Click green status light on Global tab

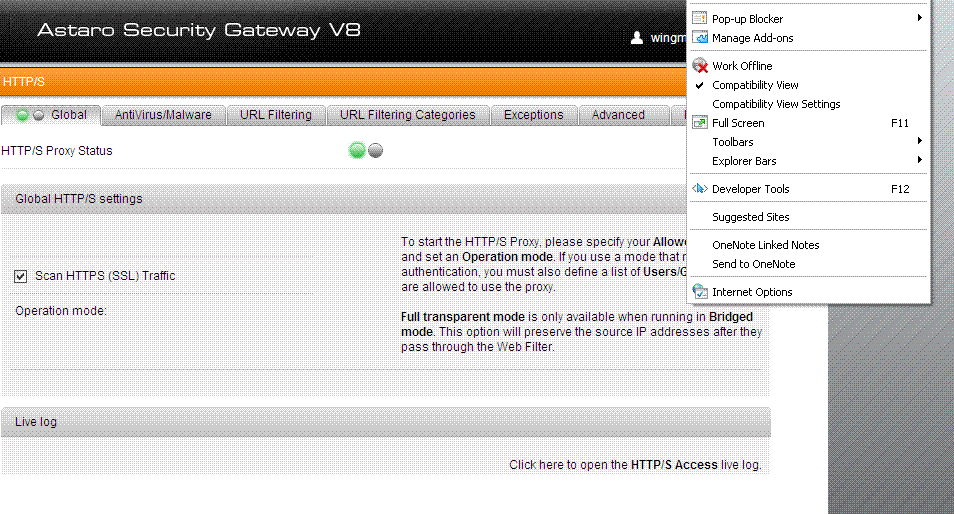pyautogui.click(x=23, y=115)
